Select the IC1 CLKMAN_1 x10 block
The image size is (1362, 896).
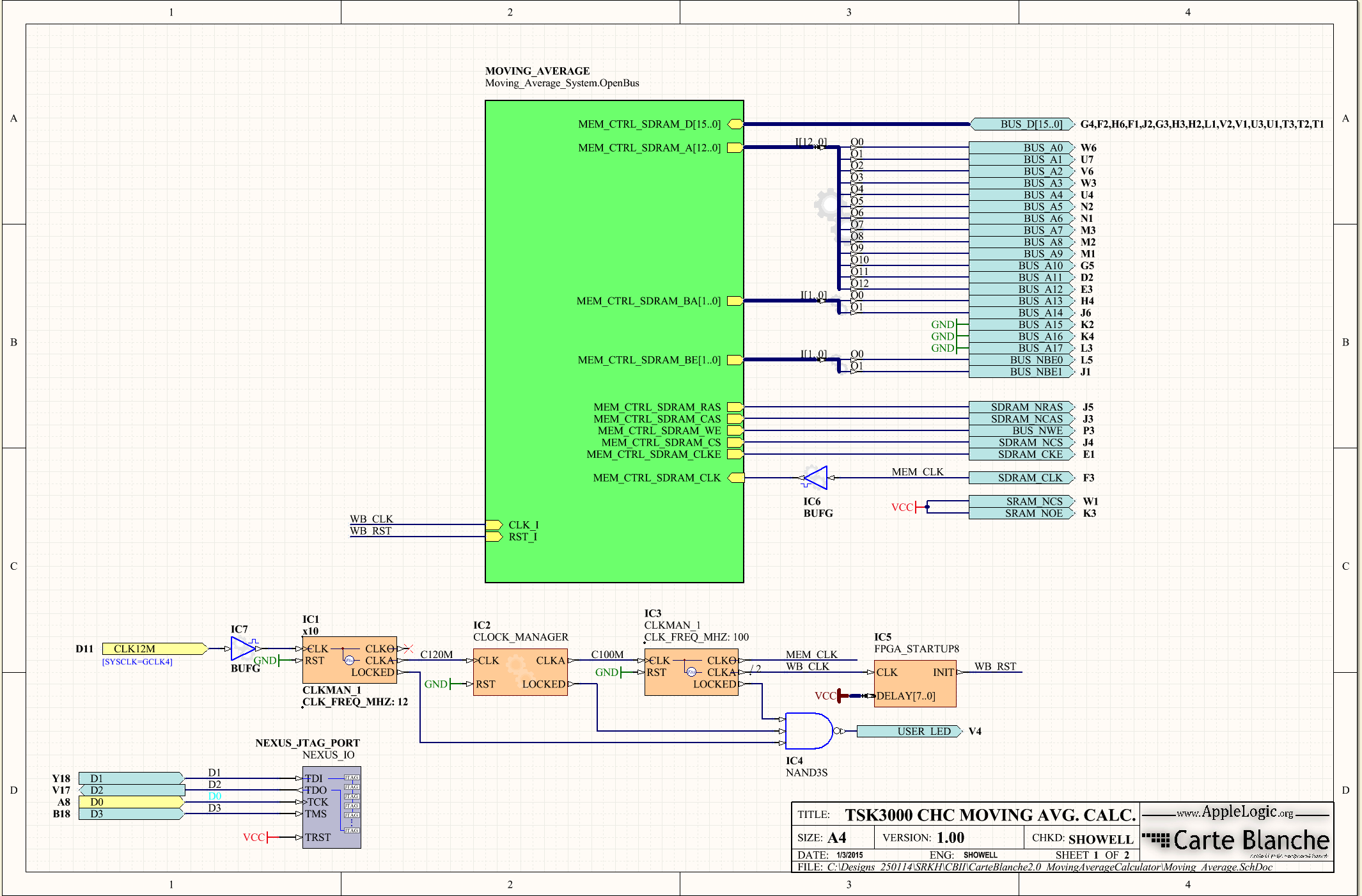point(350,660)
